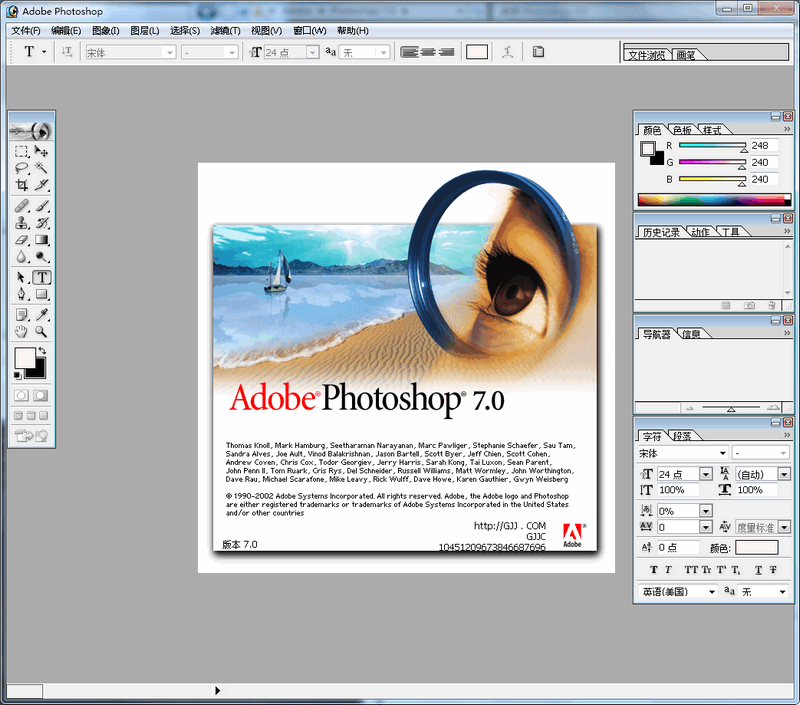Select the Magic Wand tool
Viewport: 800px width, 705px height.
42,168
